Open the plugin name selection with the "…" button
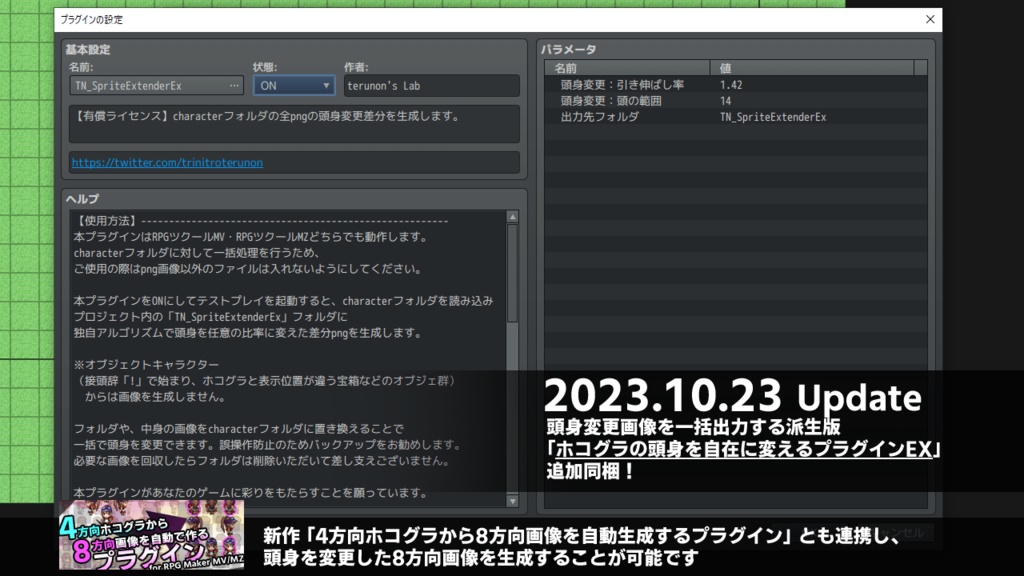The image size is (1024, 576). [x=234, y=85]
